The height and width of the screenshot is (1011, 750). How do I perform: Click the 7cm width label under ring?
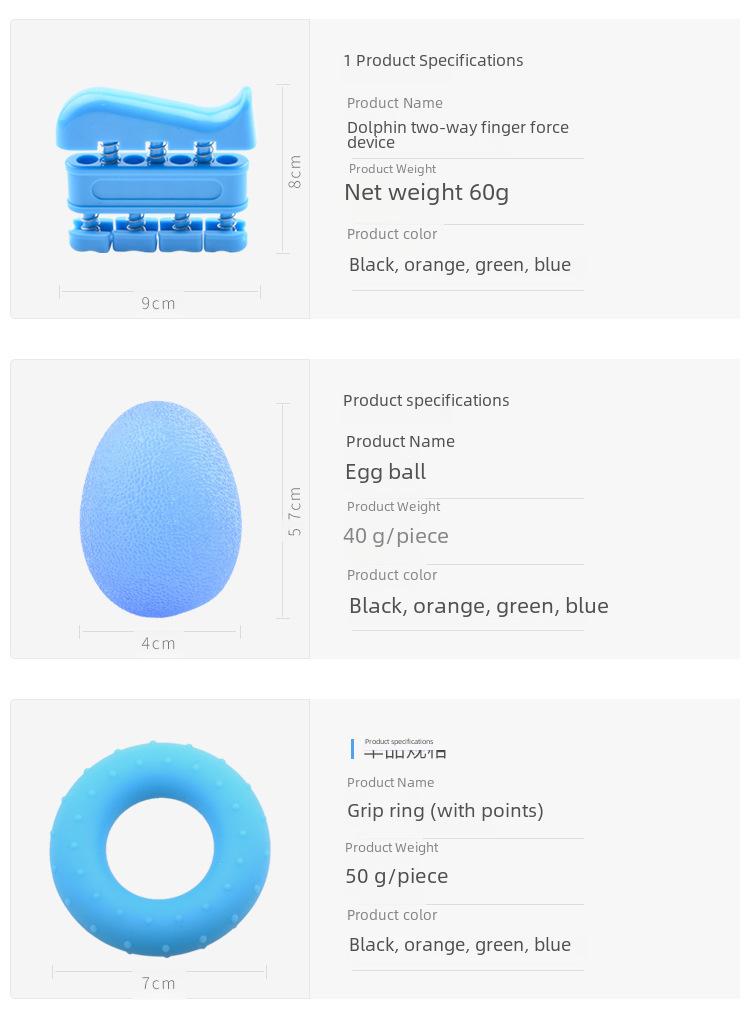pos(159,983)
